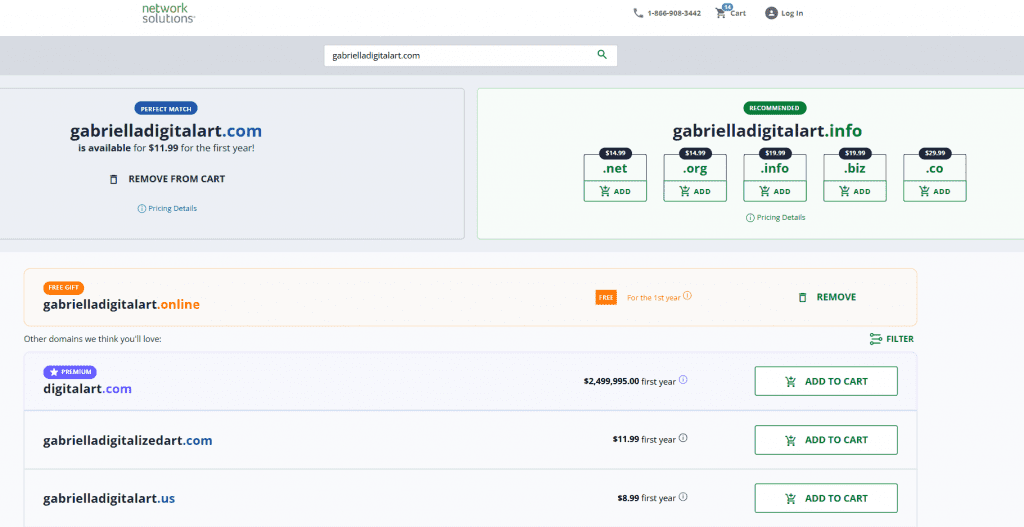Add .info domain to cart
Image resolution: width=1024 pixels, height=527 pixels.
click(775, 191)
